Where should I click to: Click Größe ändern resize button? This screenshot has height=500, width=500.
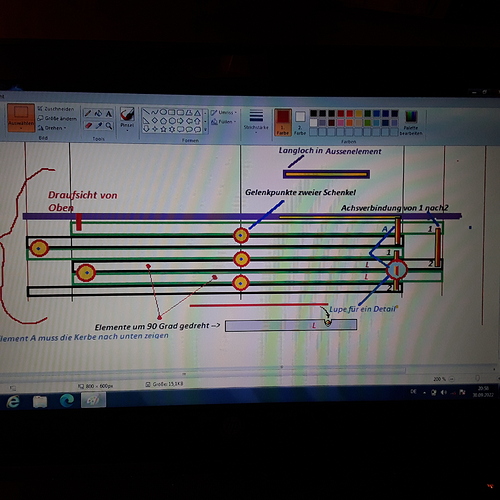pyautogui.click(x=57, y=118)
